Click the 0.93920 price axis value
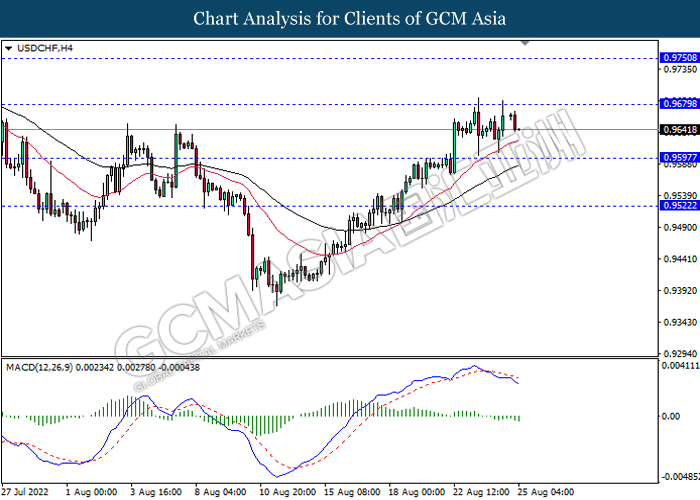 680,290
